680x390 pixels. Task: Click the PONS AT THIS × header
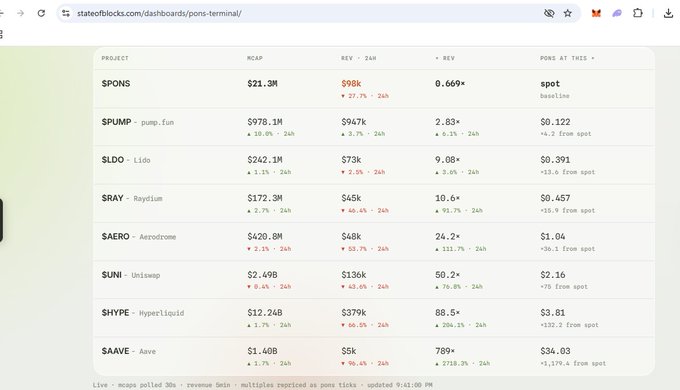pyautogui.click(x=567, y=58)
